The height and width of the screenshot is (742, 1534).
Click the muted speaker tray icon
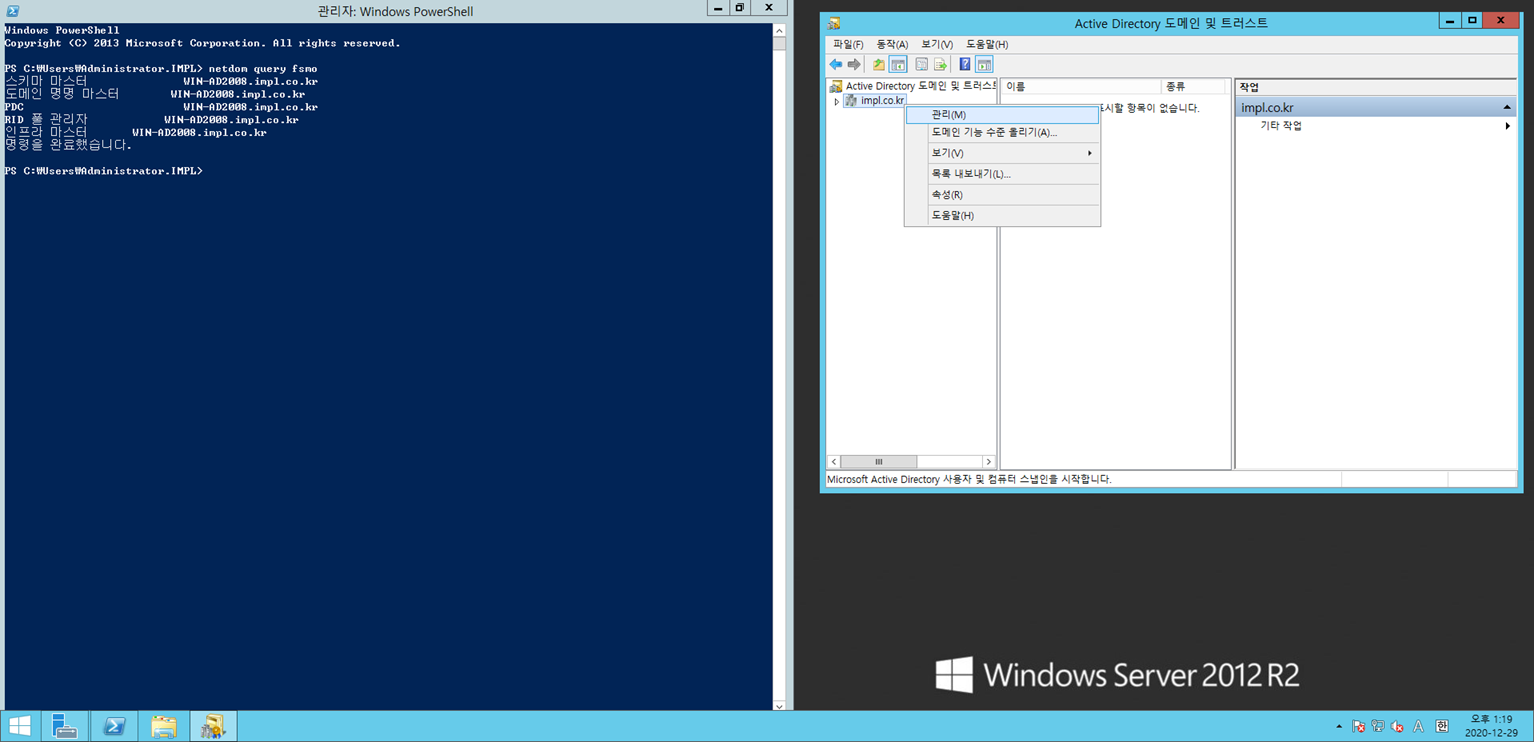1397,727
